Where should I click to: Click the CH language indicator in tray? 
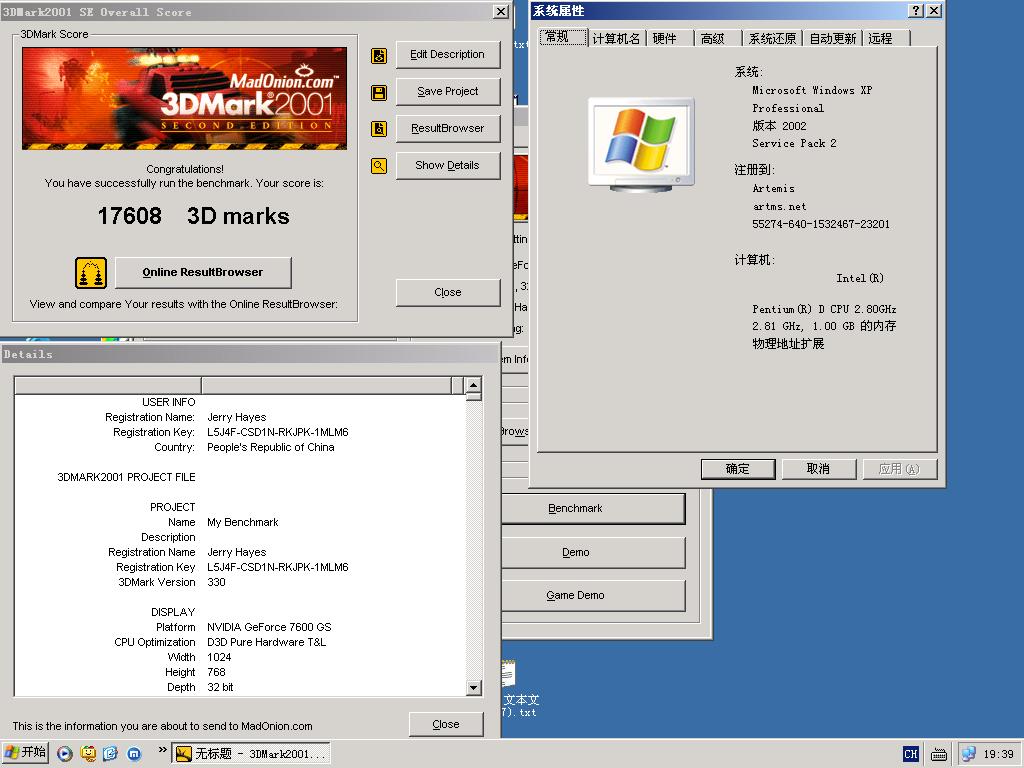coord(910,754)
